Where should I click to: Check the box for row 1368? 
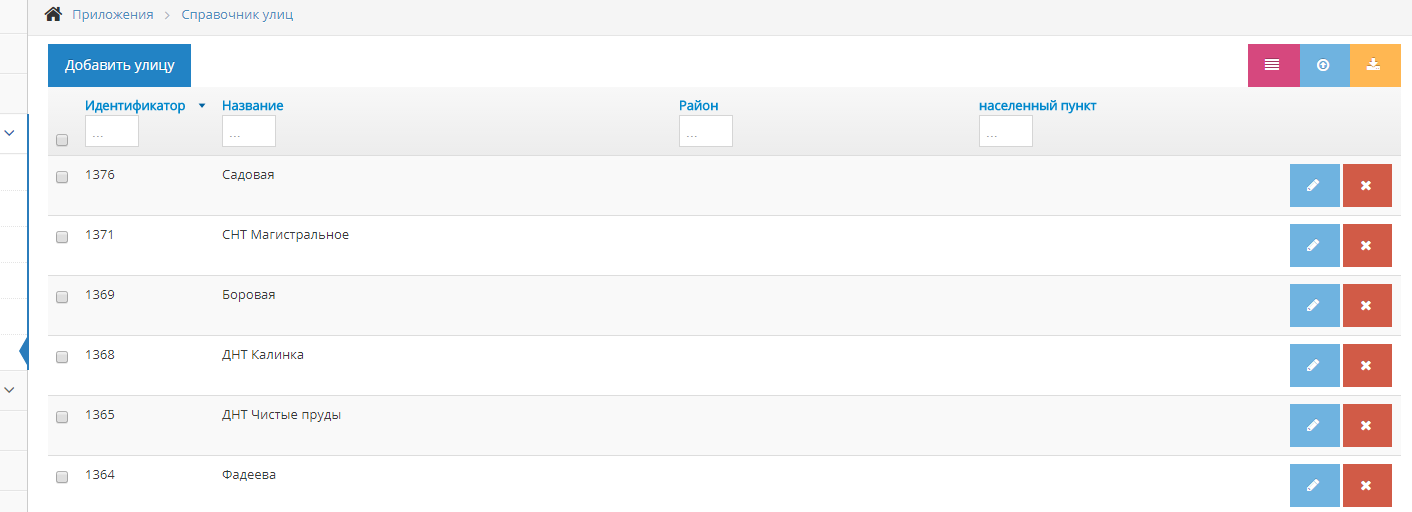click(x=62, y=357)
